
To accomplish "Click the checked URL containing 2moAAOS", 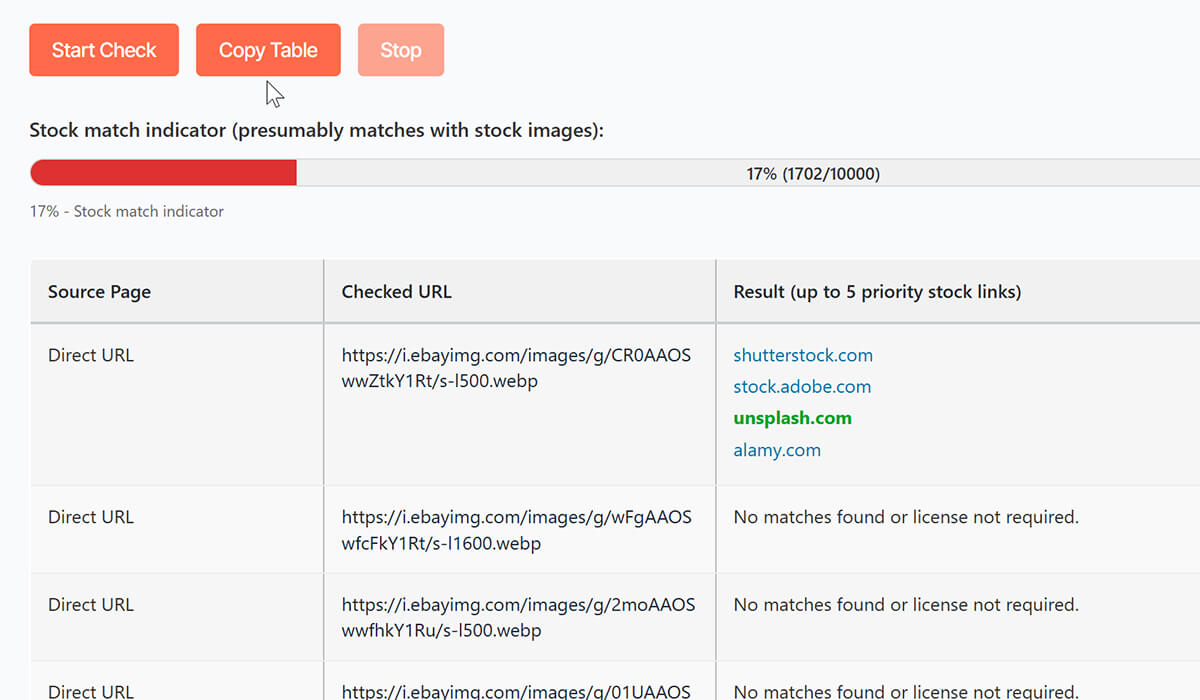I will coord(518,617).
